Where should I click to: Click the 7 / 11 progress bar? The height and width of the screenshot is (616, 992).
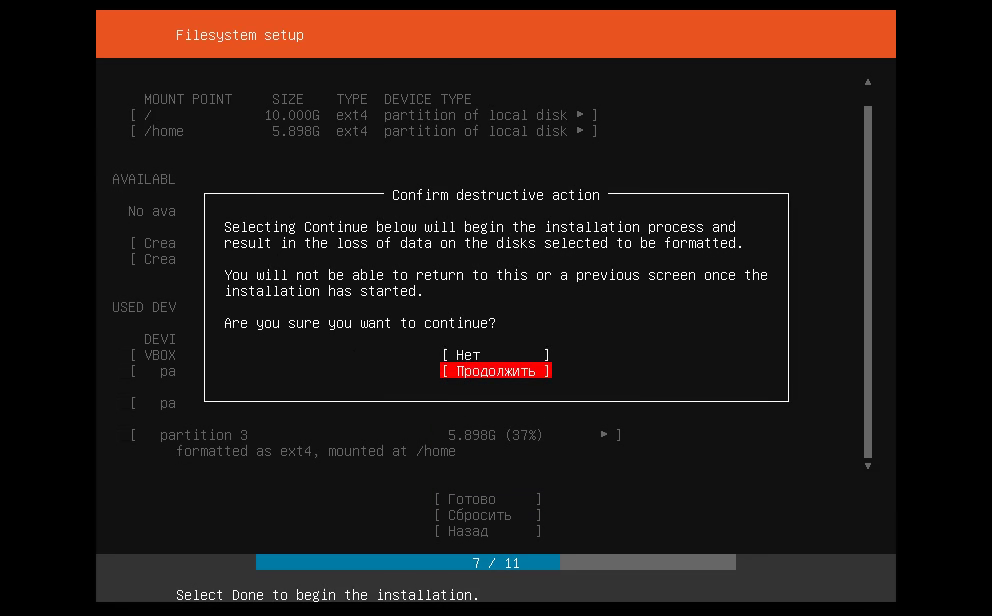pos(495,563)
